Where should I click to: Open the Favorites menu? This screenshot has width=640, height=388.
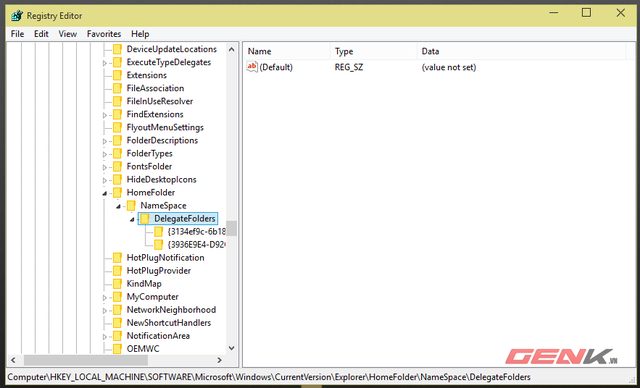coord(104,34)
